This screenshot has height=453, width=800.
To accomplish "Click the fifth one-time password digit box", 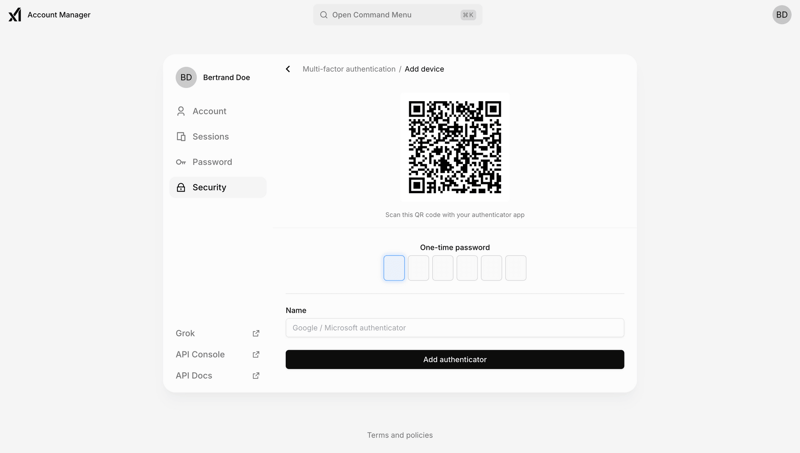I will (491, 268).
